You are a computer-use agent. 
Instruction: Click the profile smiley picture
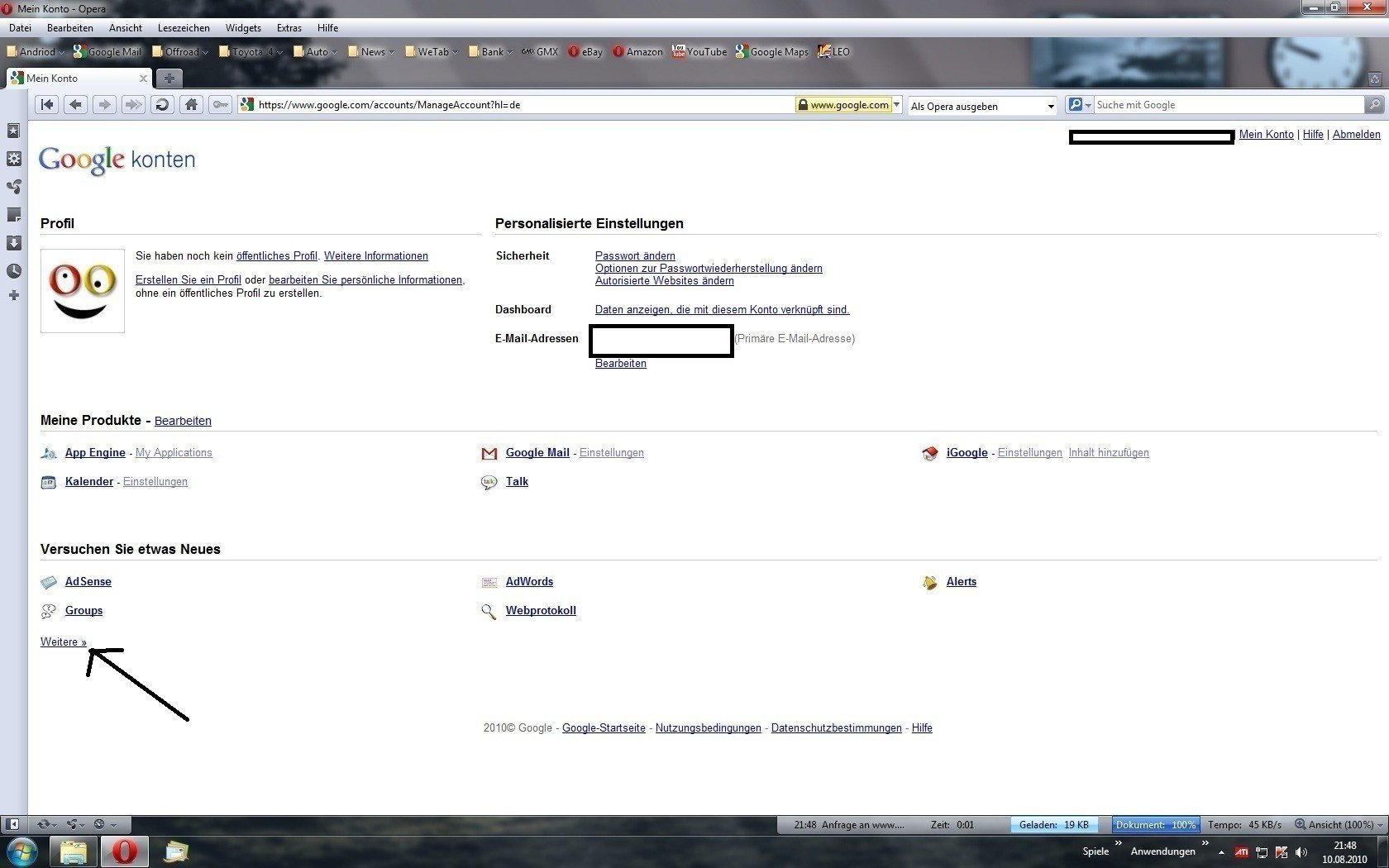83,291
